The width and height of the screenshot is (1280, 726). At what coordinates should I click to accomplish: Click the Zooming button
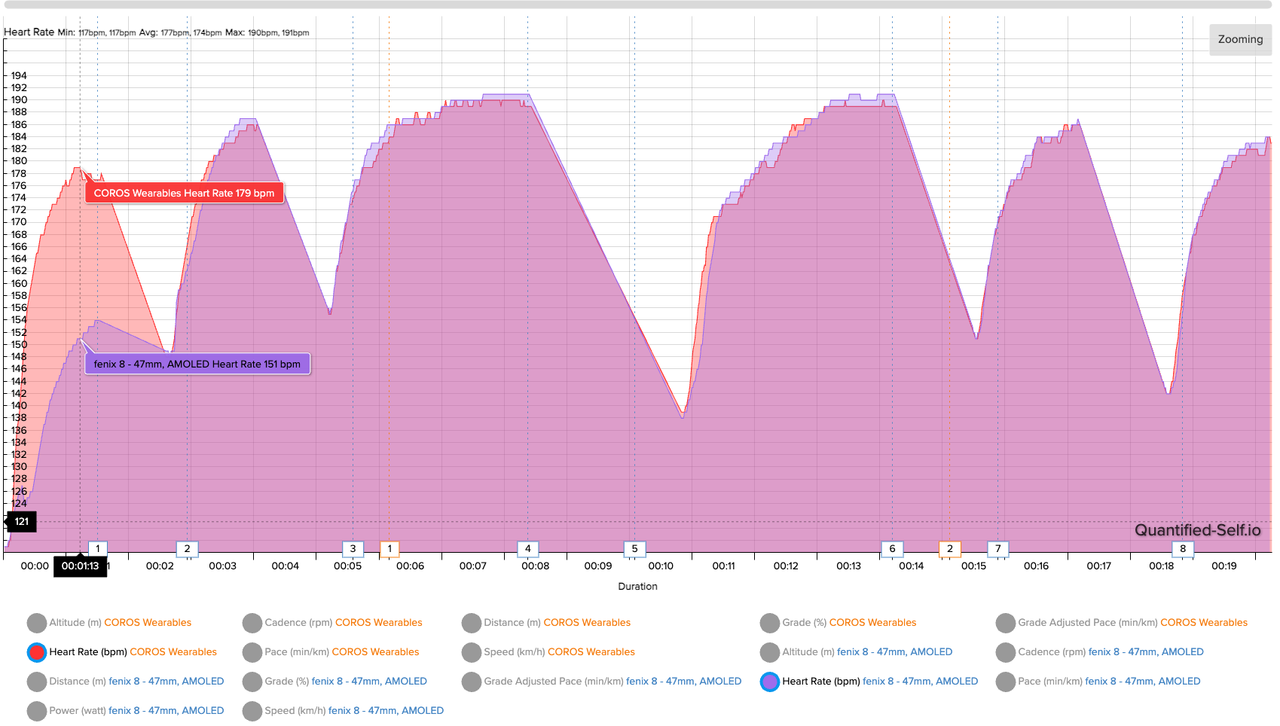[1240, 40]
